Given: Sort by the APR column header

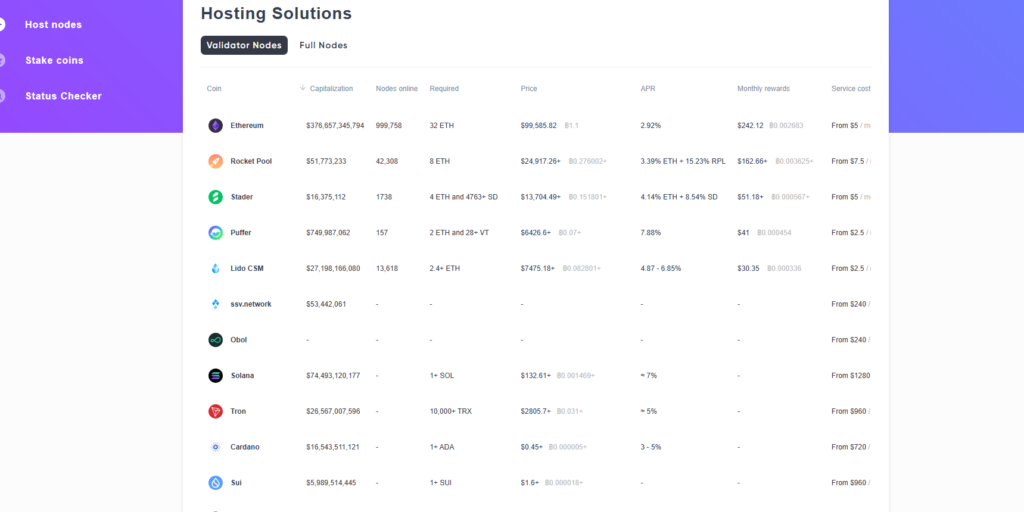Looking at the screenshot, I should tap(648, 89).
